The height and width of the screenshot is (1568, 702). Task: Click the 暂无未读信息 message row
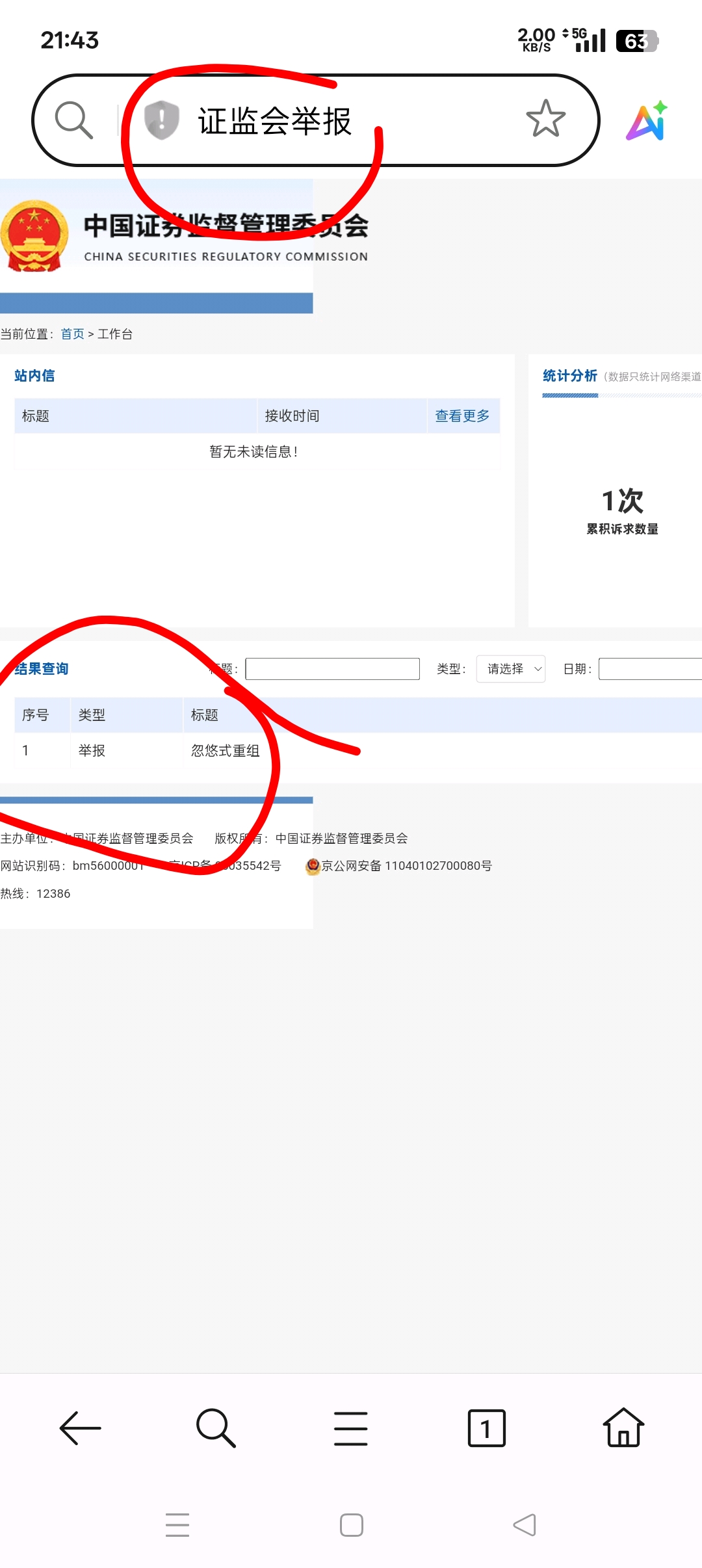point(257,451)
